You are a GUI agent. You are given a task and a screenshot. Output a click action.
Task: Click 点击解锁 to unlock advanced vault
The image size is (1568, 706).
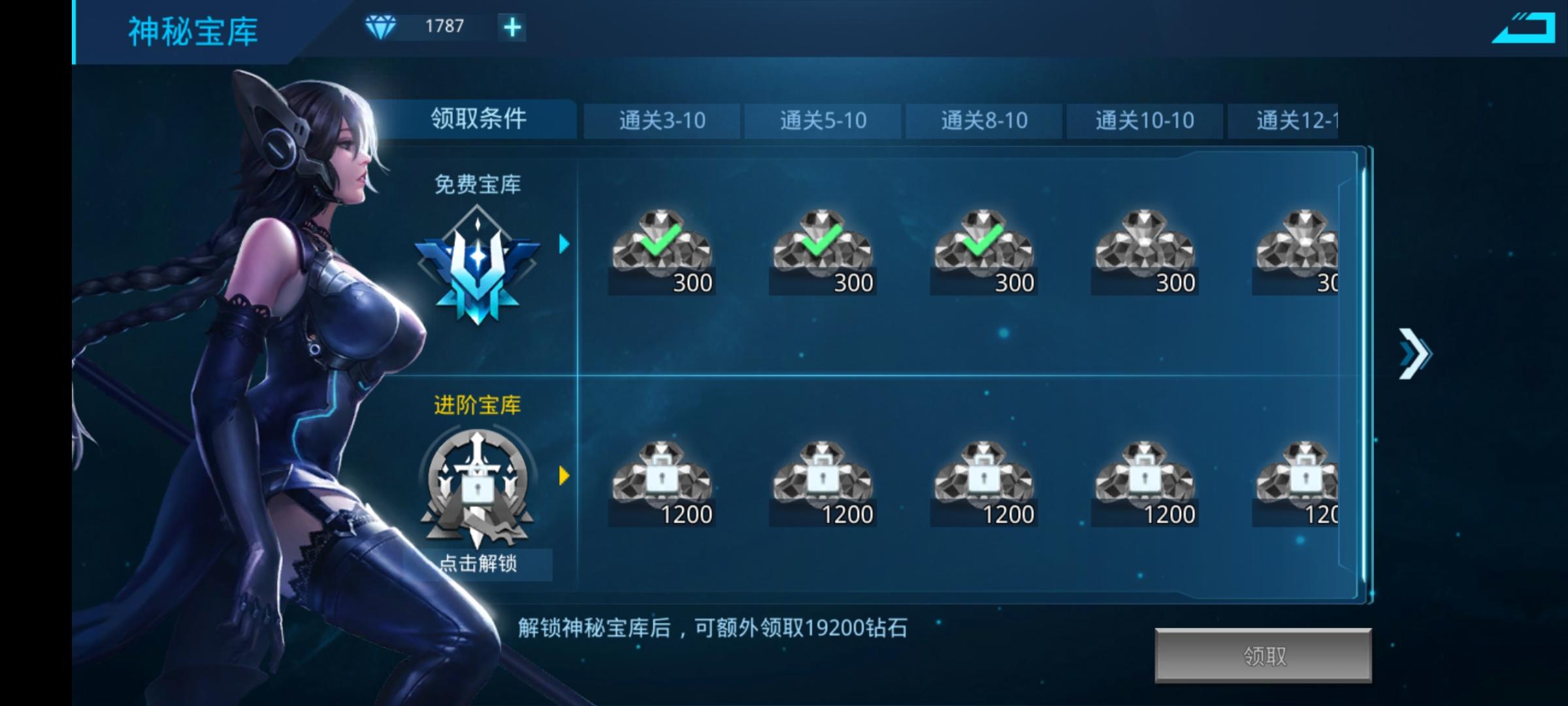click(x=478, y=563)
